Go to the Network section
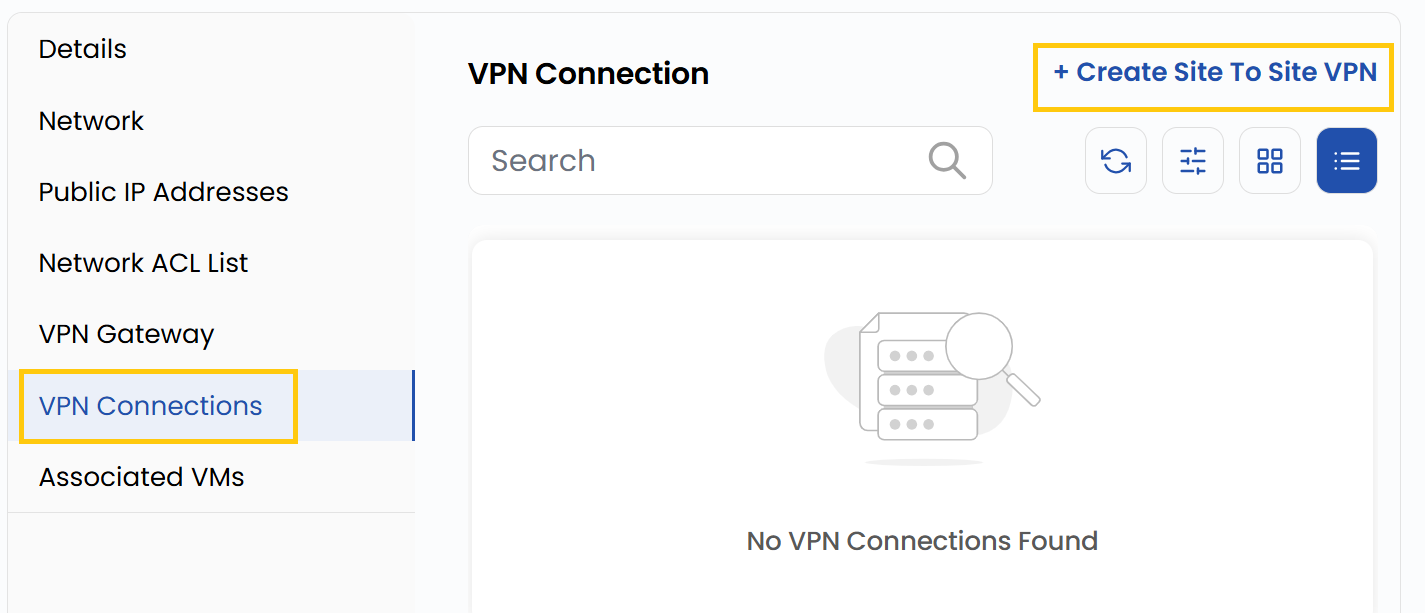Image resolution: width=1425 pixels, height=613 pixels. pyautogui.click(x=91, y=121)
